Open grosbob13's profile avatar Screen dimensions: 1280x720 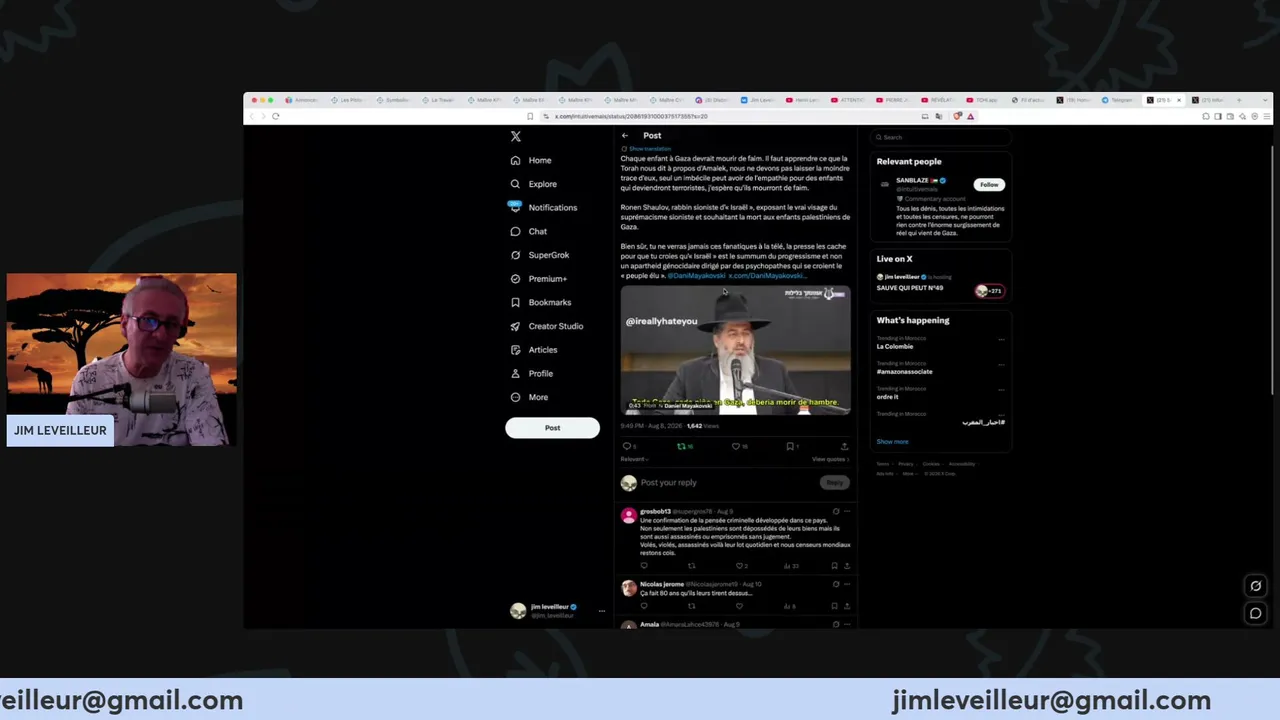628,516
